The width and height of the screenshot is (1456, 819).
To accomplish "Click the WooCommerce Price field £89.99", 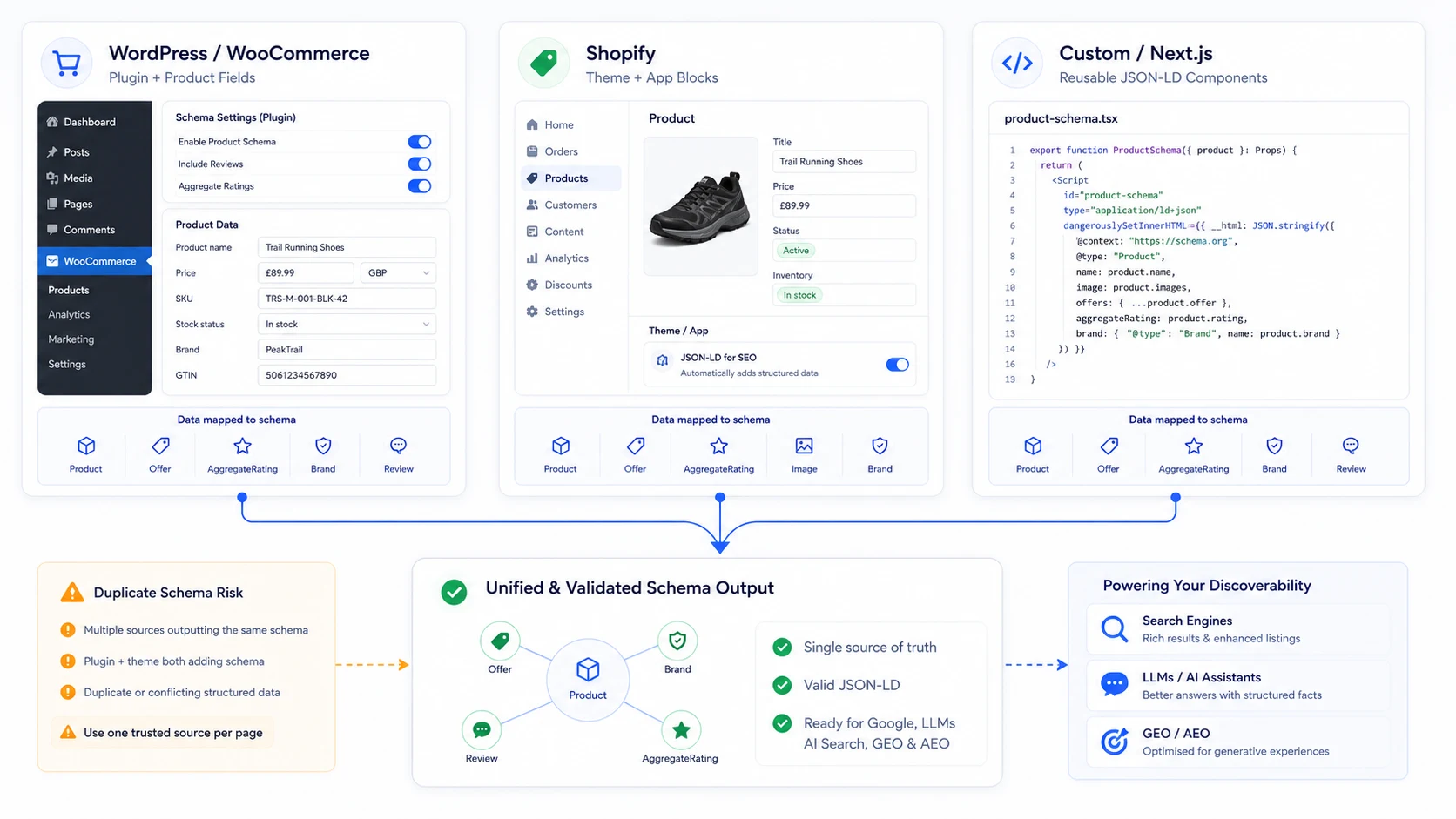I will point(306,272).
